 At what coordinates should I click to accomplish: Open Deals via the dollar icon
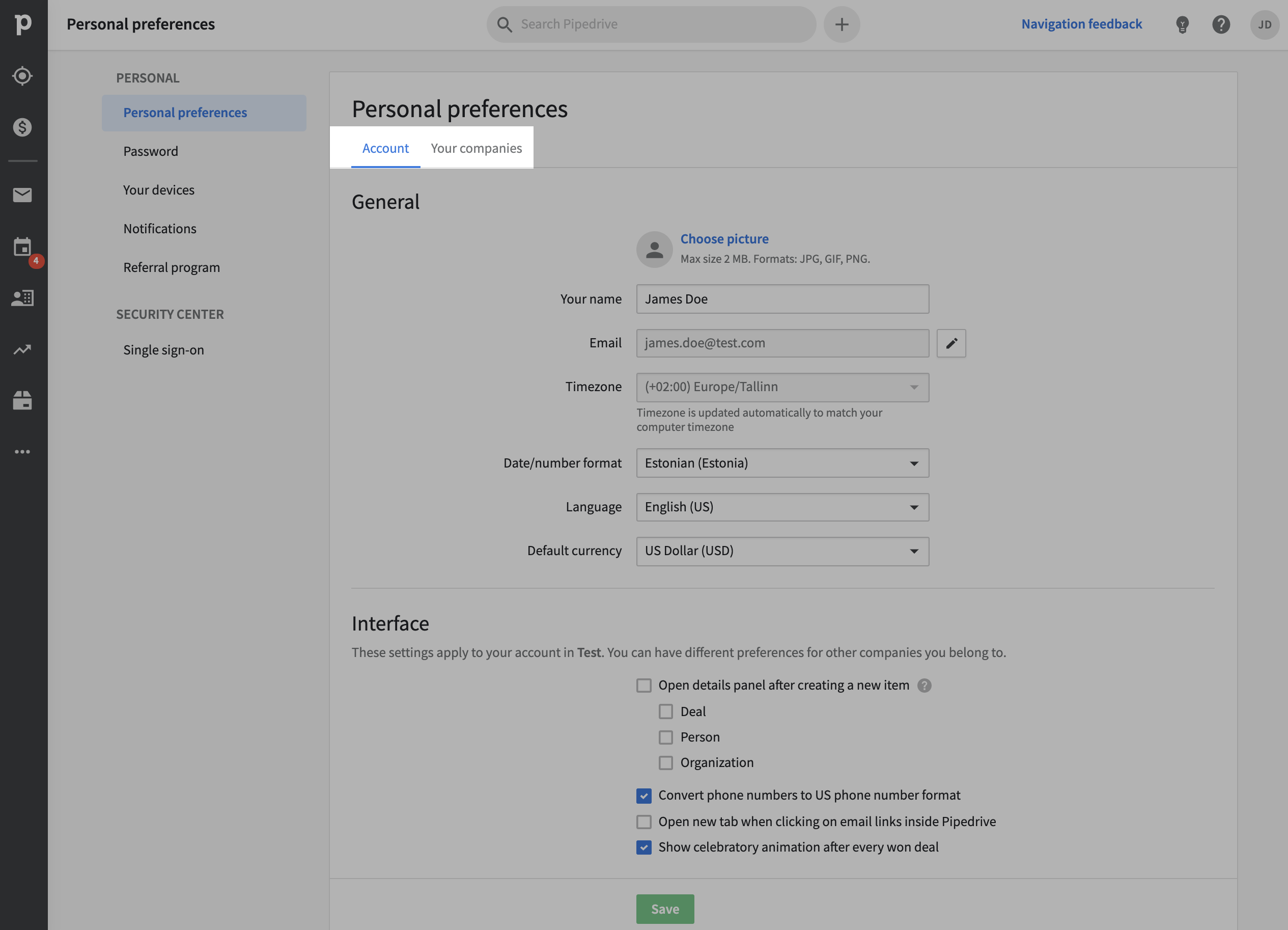pyautogui.click(x=22, y=127)
